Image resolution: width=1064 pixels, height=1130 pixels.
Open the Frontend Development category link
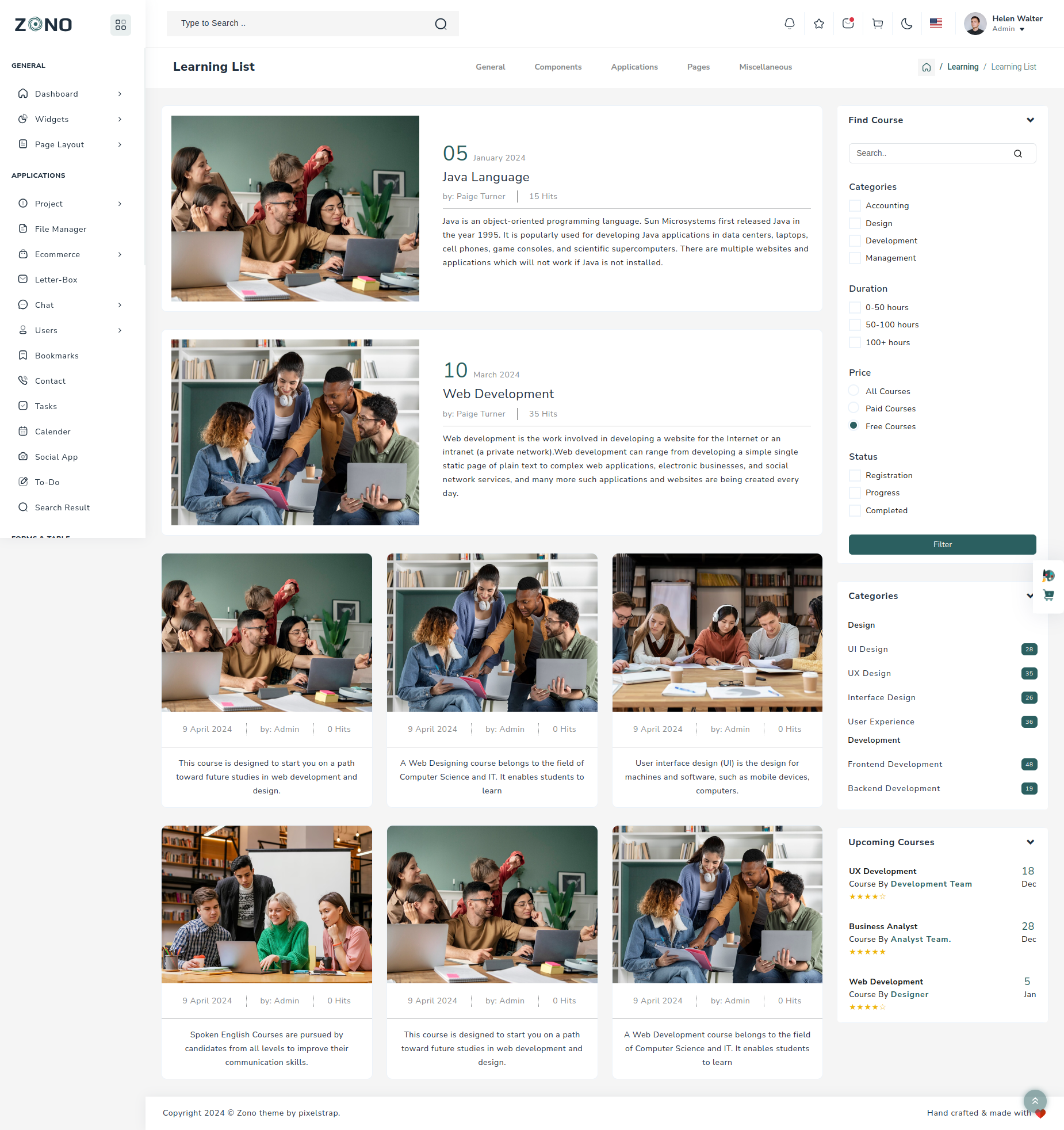[895, 765]
